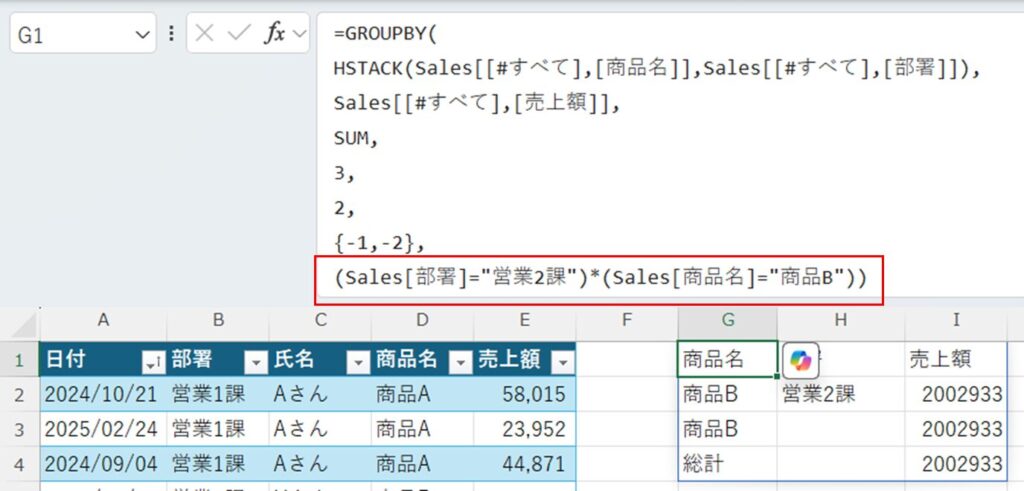The image size is (1024, 491).
Task: Select column B header
Action: 218,320
